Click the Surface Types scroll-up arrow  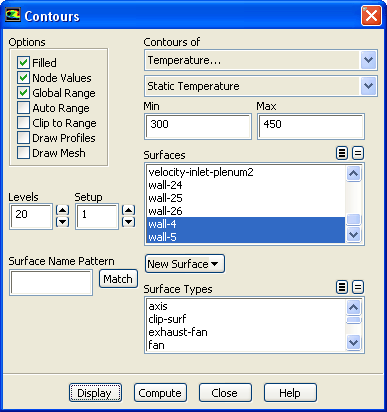click(353, 307)
